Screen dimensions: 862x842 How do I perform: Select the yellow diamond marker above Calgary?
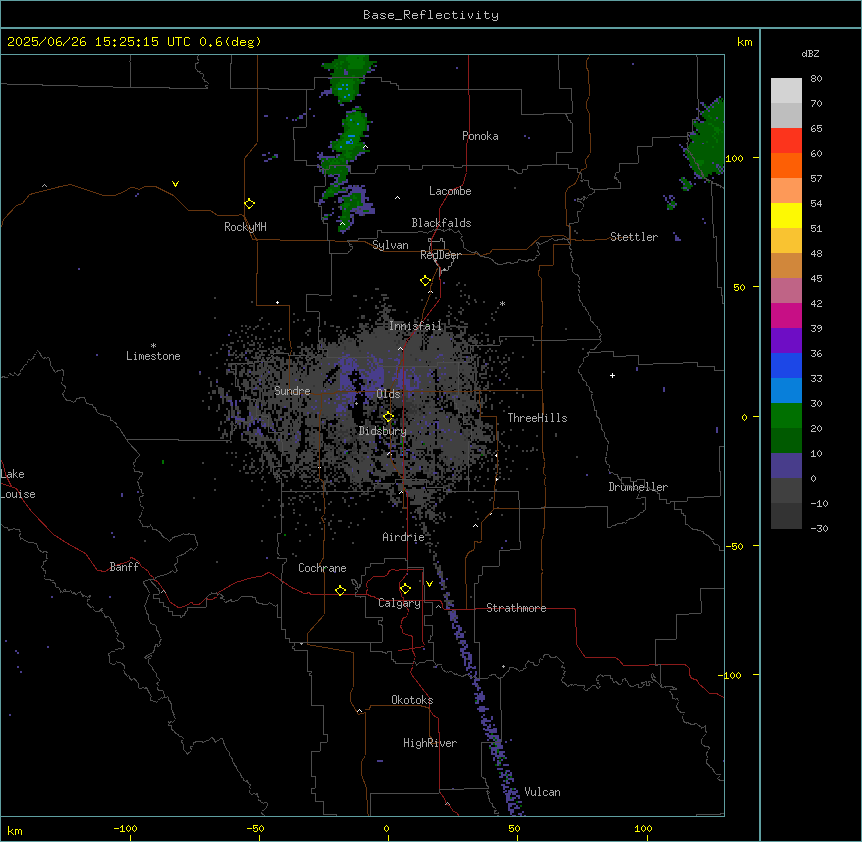click(x=405, y=589)
